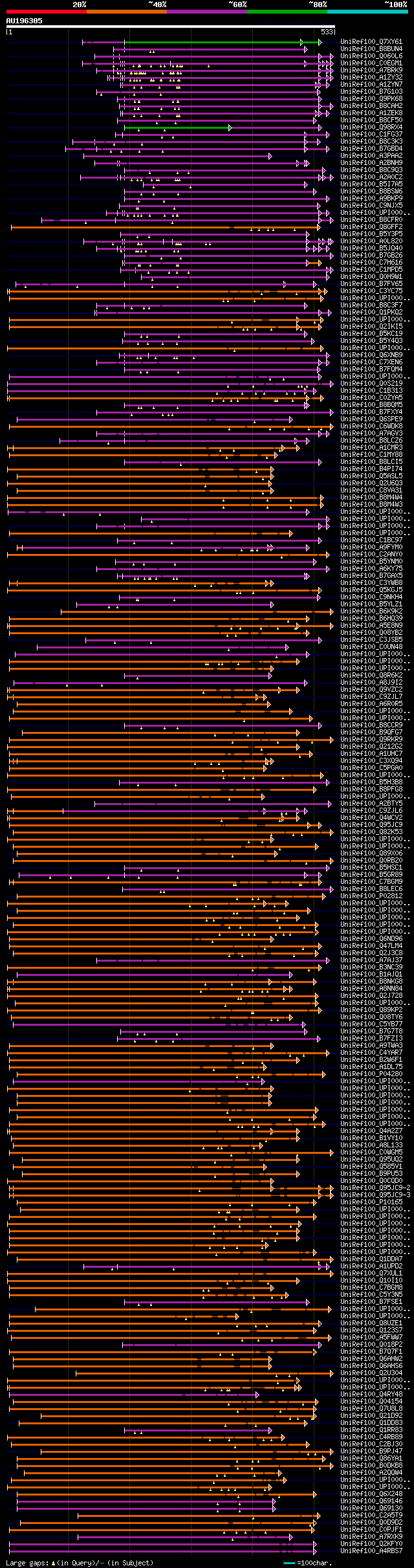Click the UniRef100_Q9PK68 label
This screenshot has width=414, height=1568.
click(x=371, y=99)
